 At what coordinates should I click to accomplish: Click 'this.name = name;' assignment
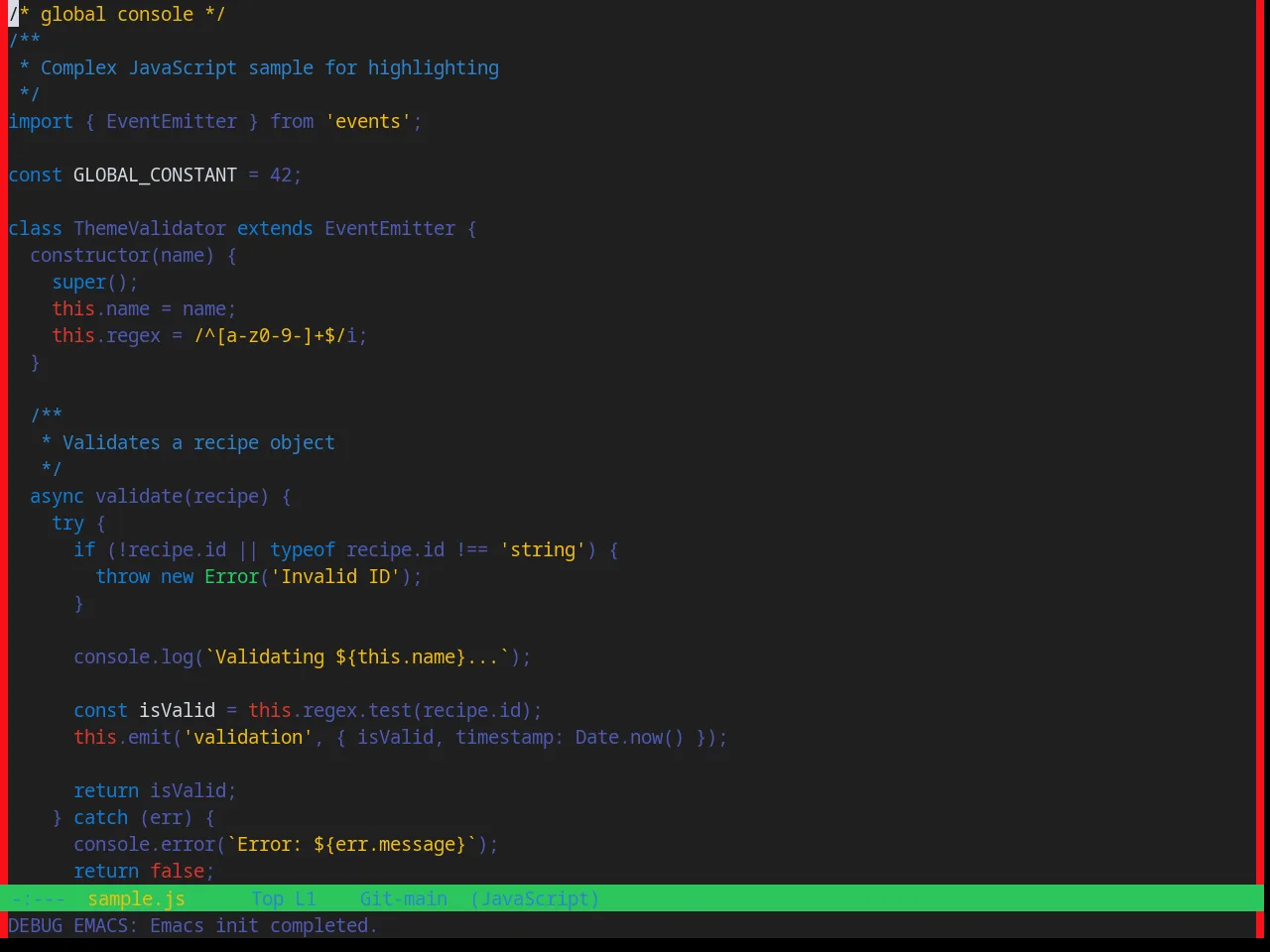(x=144, y=308)
